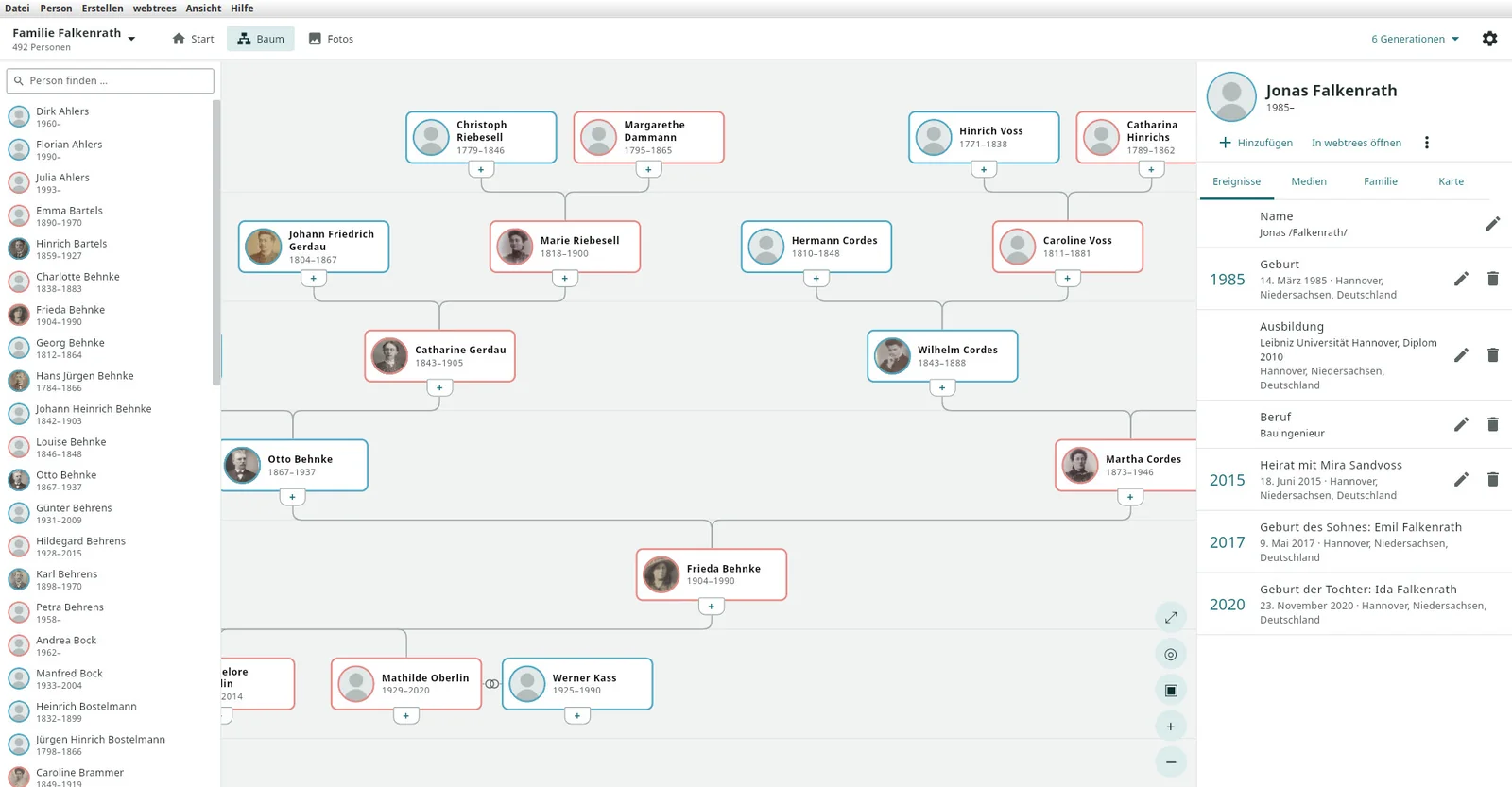Edit the Heirat mit Mira Sandvoss event
Viewport: 1512px width, 787px height.
click(x=1461, y=479)
